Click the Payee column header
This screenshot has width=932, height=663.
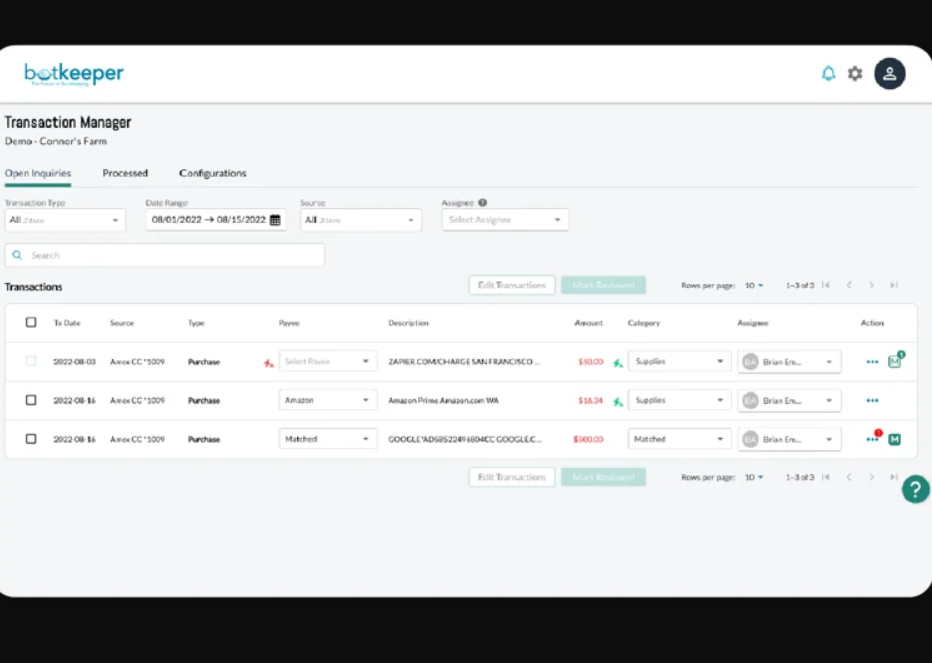pos(289,323)
